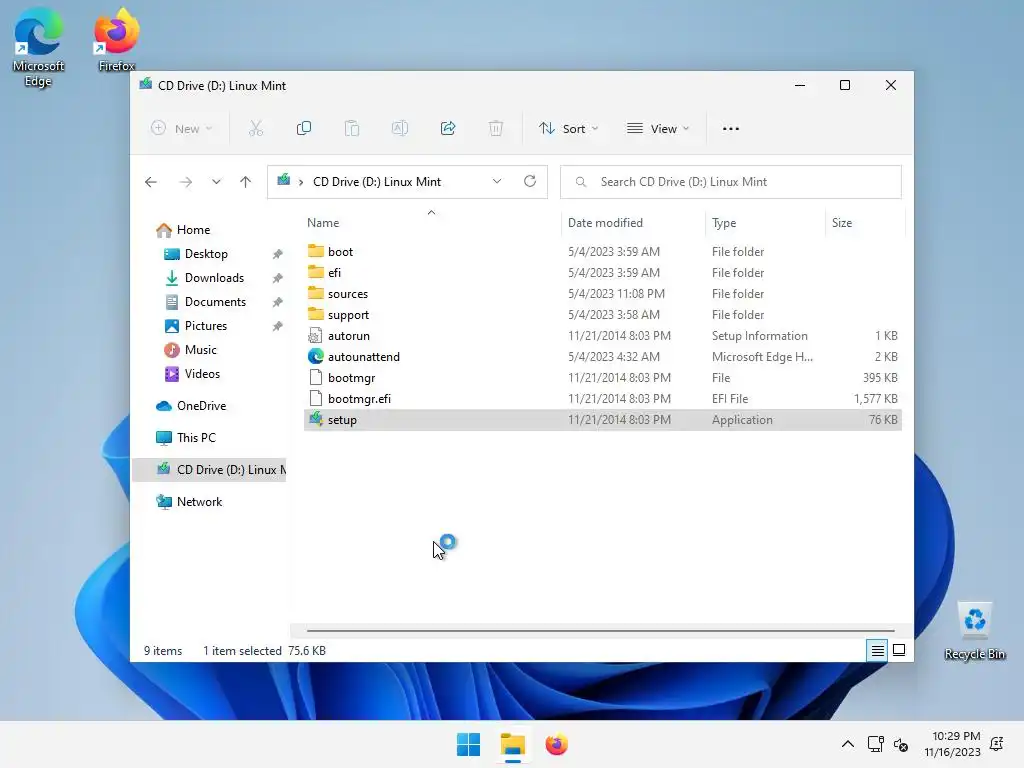
Task: Select the efi folder
Action: (x=602, y=273)
